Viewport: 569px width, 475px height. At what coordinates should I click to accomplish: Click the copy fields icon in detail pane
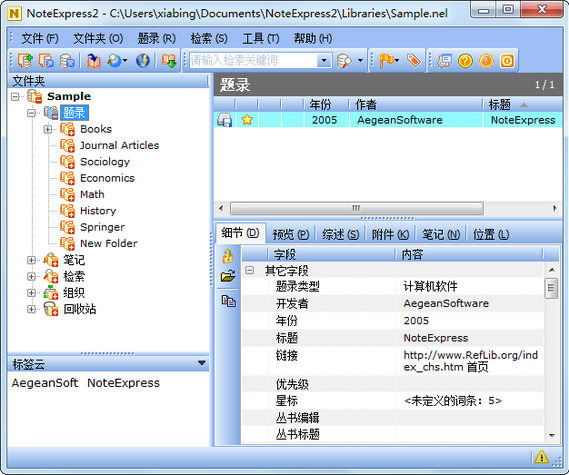(228, 301)
